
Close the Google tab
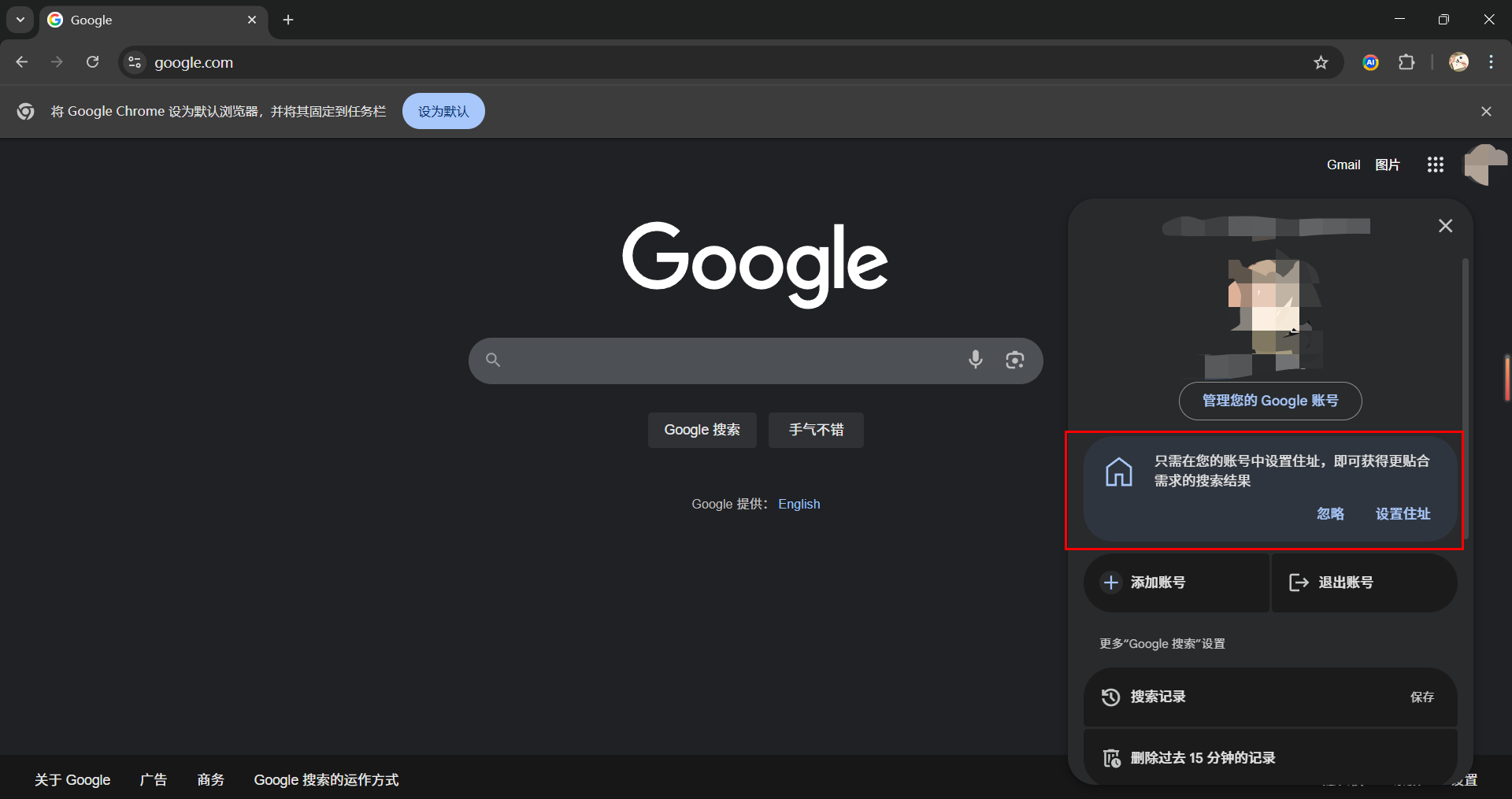252,20
